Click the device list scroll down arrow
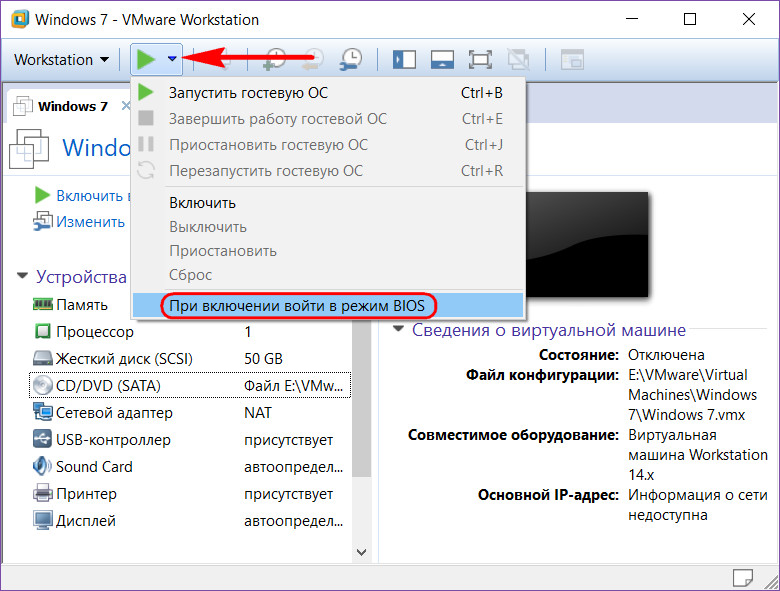 (x=362, y=552)
